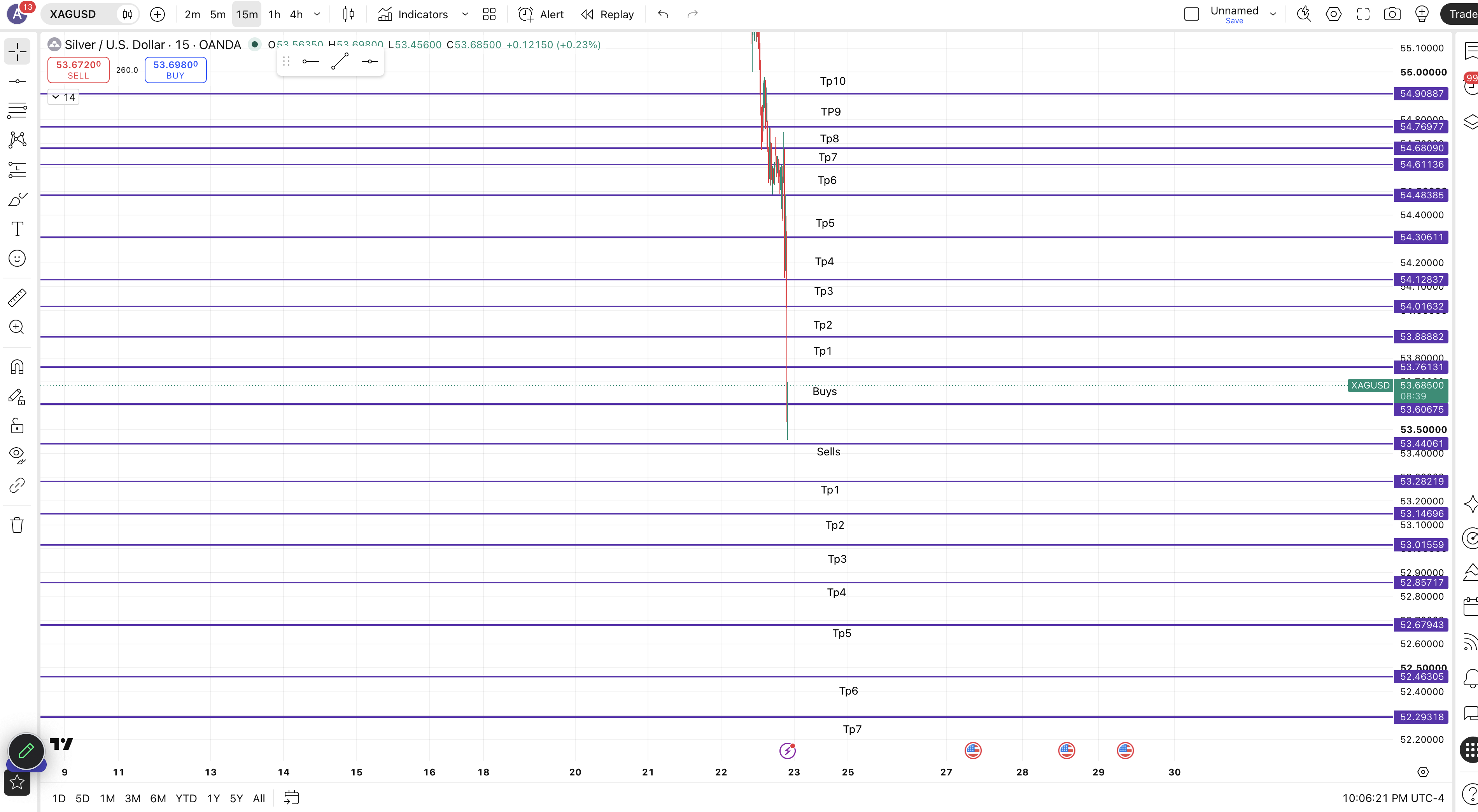Viewport: 1478px width, 812px height.
Task: Create an Alert
Action: point(541,14)
